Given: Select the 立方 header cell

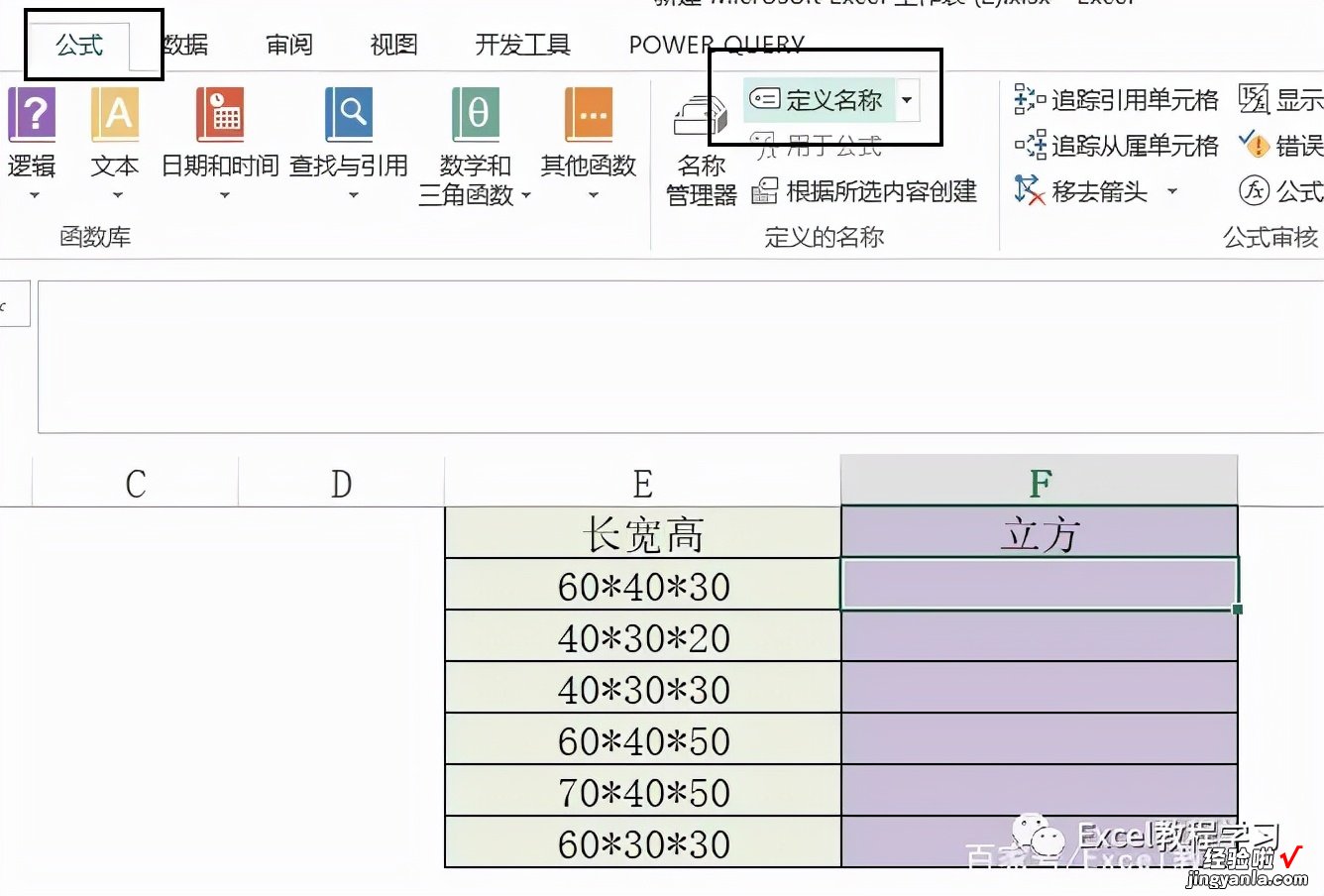Looking at the screenshot, I should (x=1040, y=533).
